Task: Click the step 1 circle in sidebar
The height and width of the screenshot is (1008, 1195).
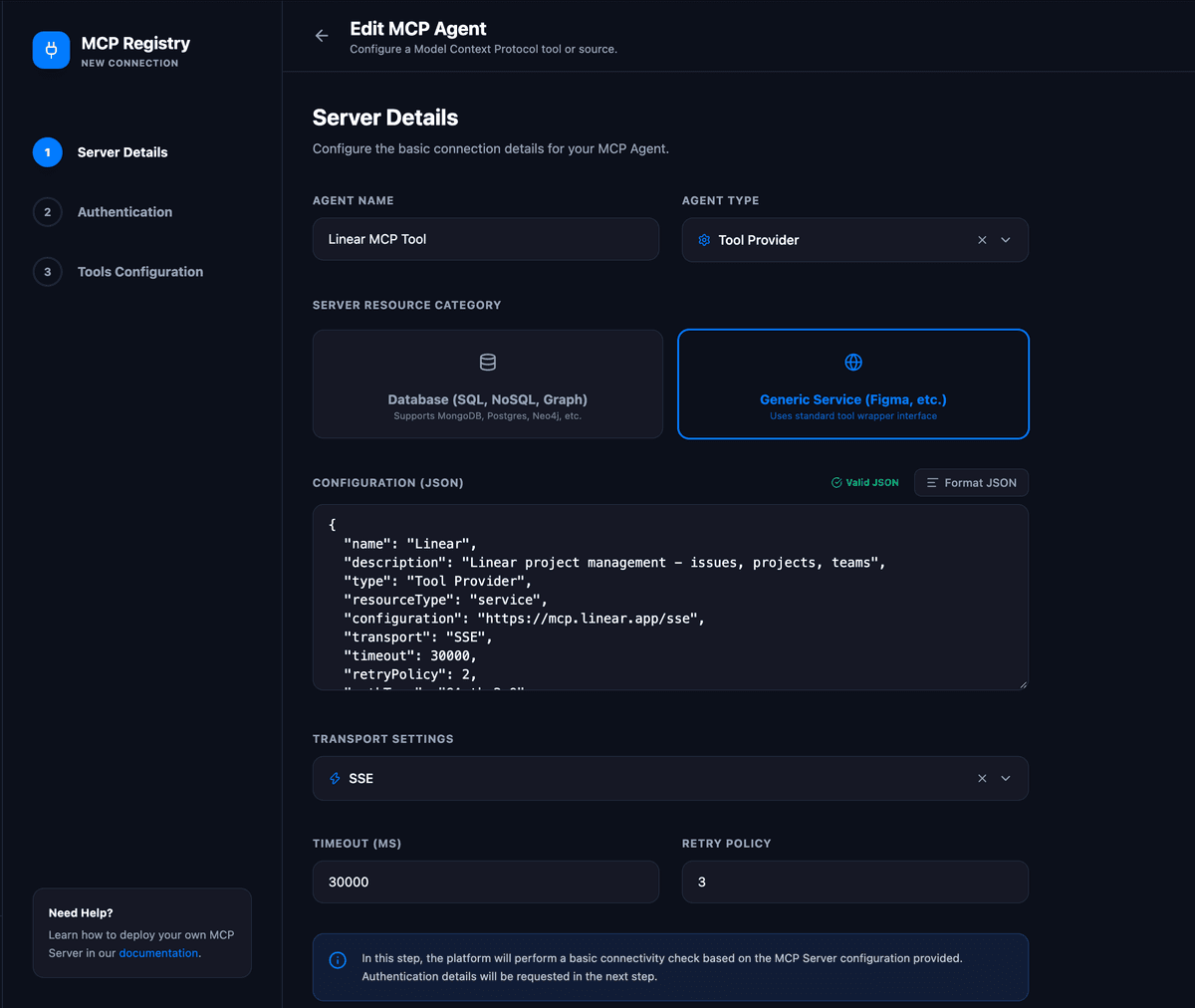Action: 48,152
